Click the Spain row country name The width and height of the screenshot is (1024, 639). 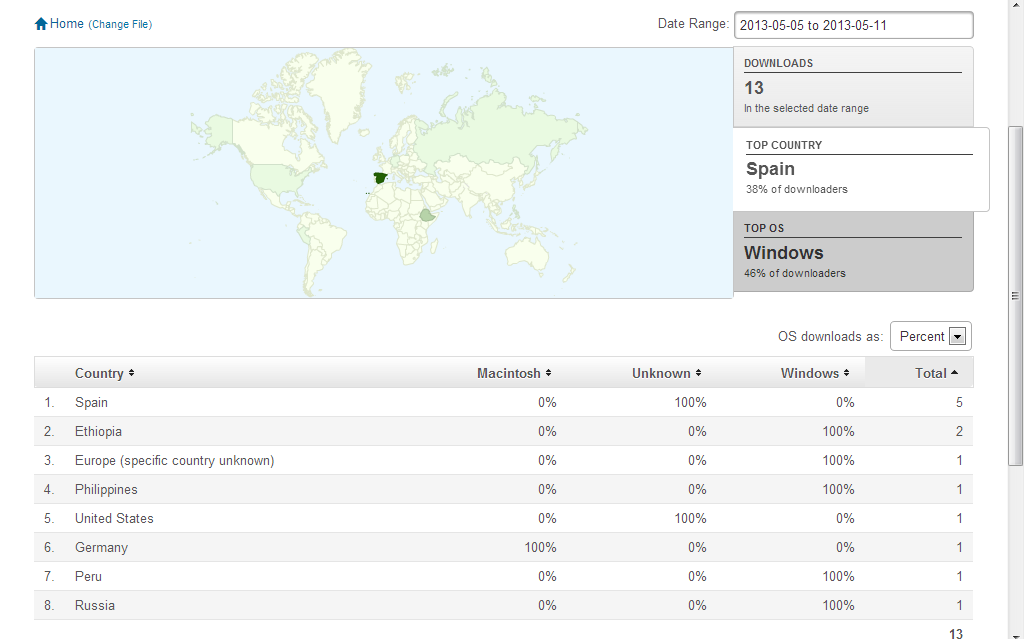(91, 402)
